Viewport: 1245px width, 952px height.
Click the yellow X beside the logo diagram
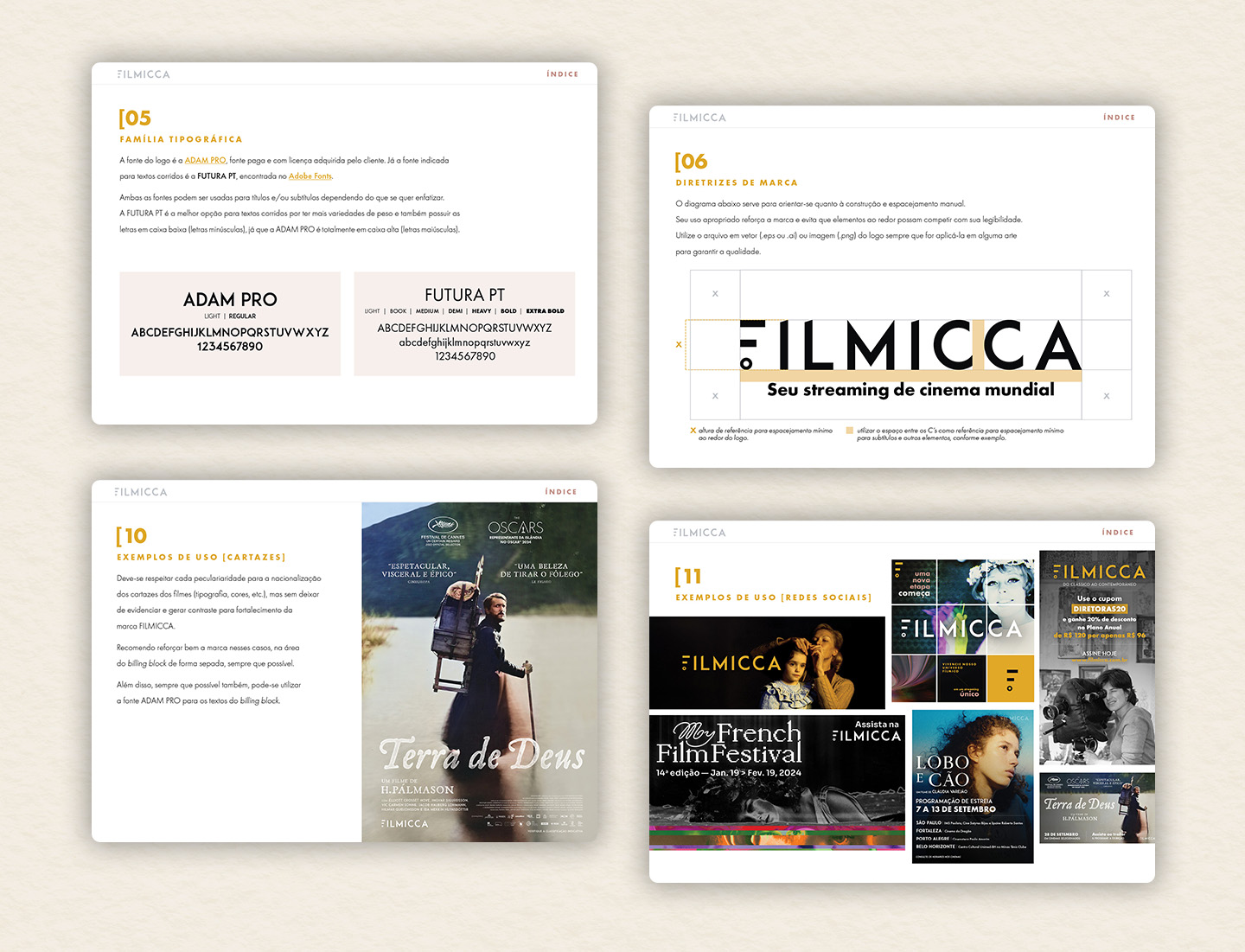679,344
